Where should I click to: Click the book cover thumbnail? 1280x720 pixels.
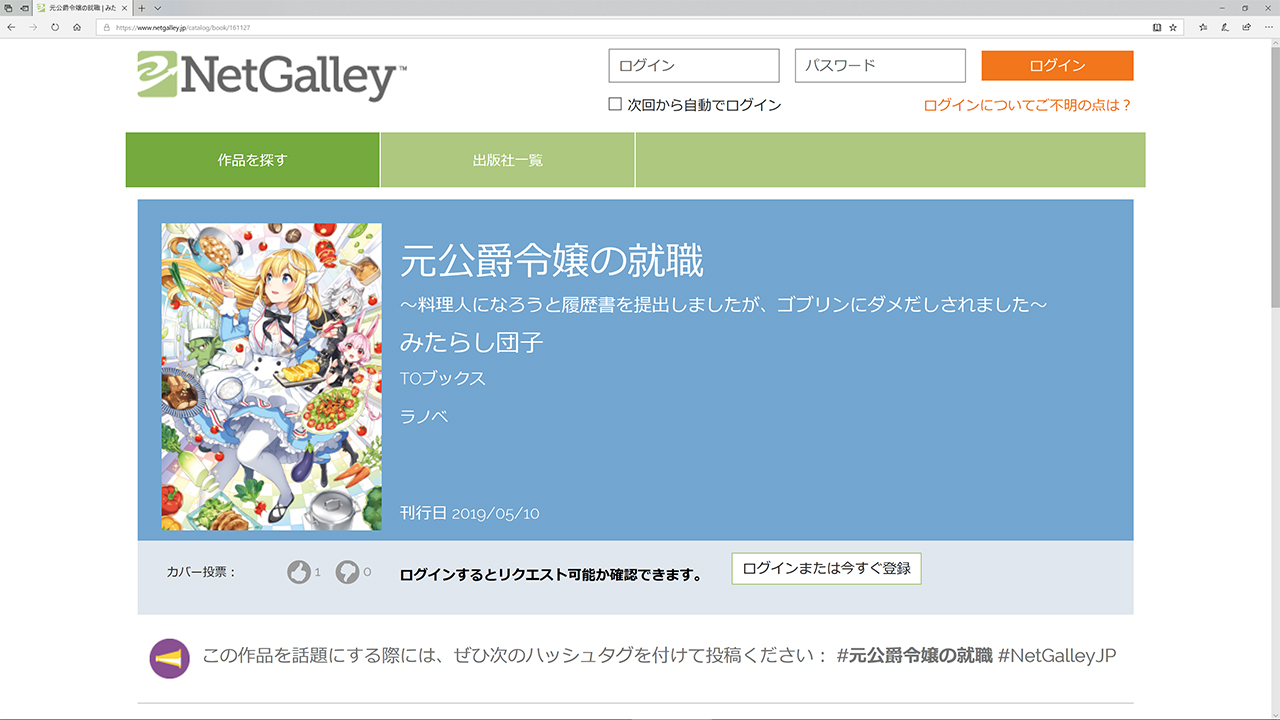pyautogui.click(x=271, y=376)
